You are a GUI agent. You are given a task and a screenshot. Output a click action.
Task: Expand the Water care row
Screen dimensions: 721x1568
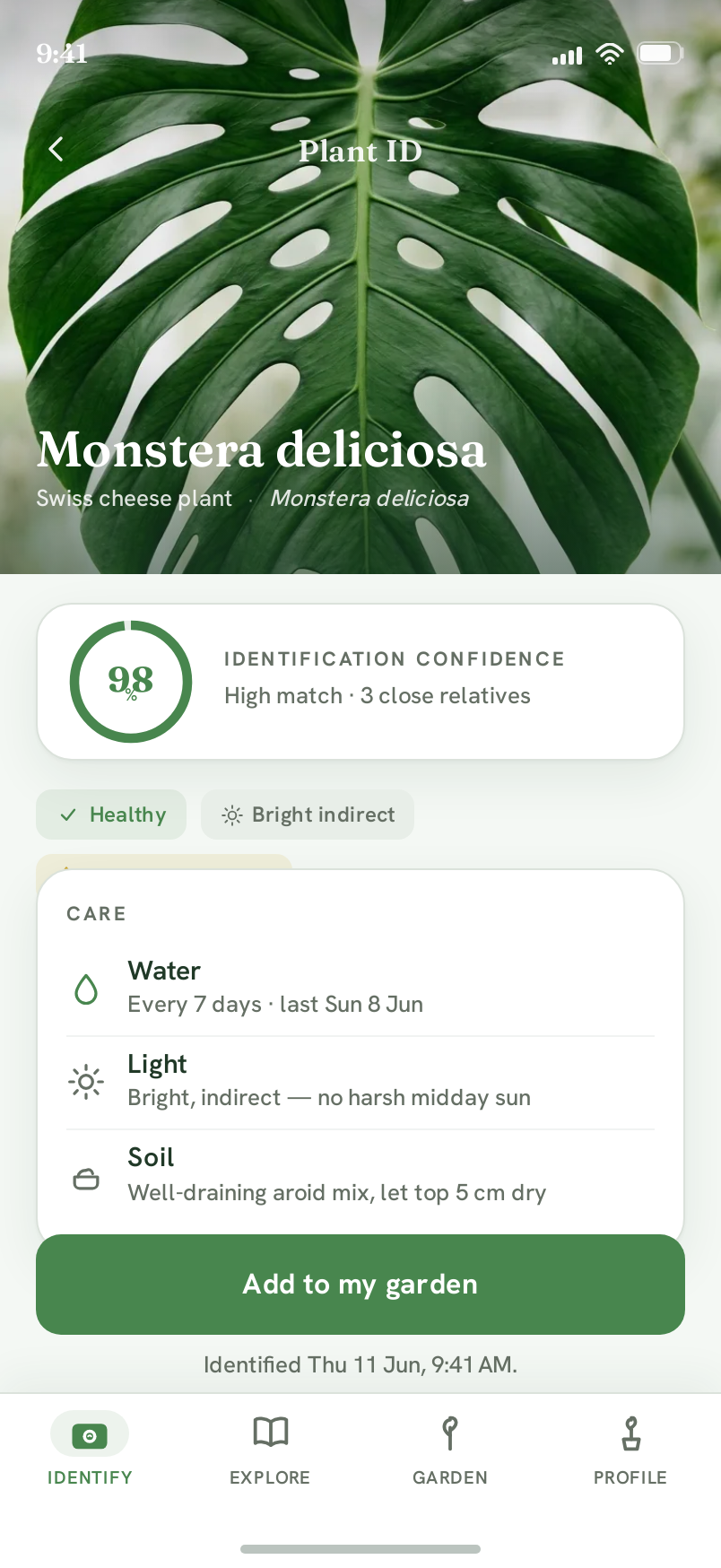tap(360, 989)
